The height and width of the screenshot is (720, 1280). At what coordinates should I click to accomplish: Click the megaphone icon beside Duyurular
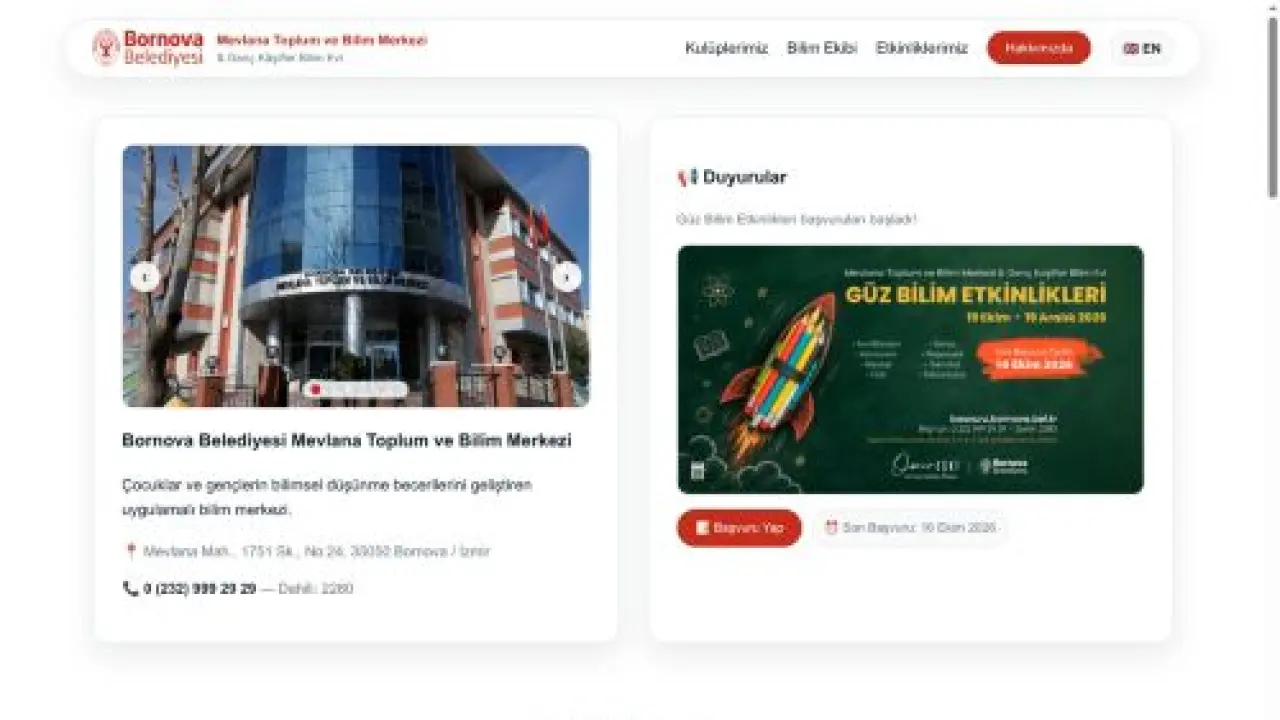click(x=687, y=178)
